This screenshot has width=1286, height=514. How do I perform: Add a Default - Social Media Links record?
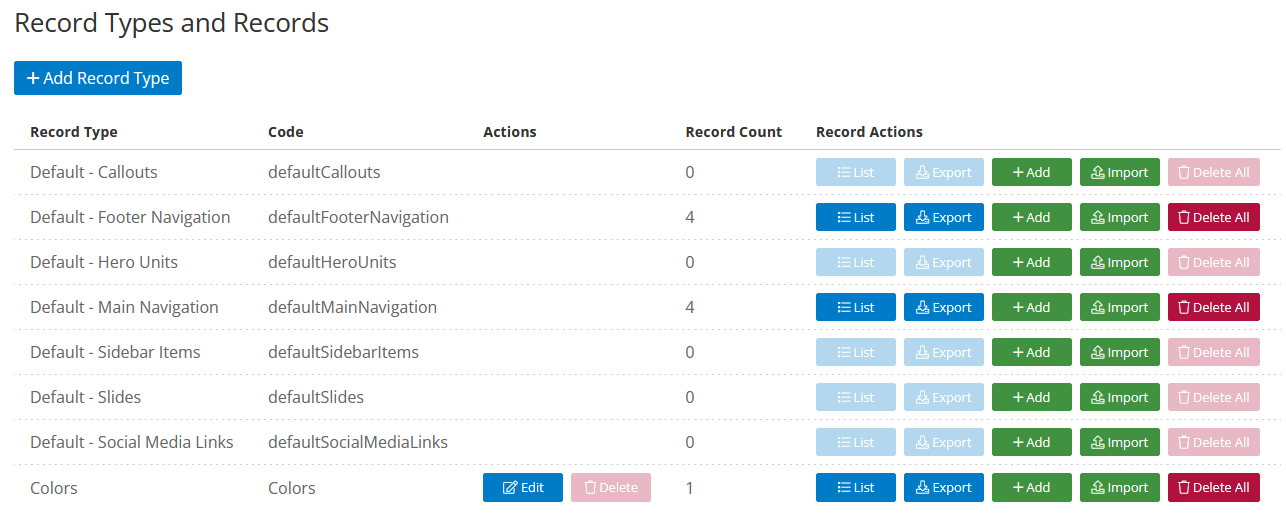pyautogui.click(x=1032, y=442)
